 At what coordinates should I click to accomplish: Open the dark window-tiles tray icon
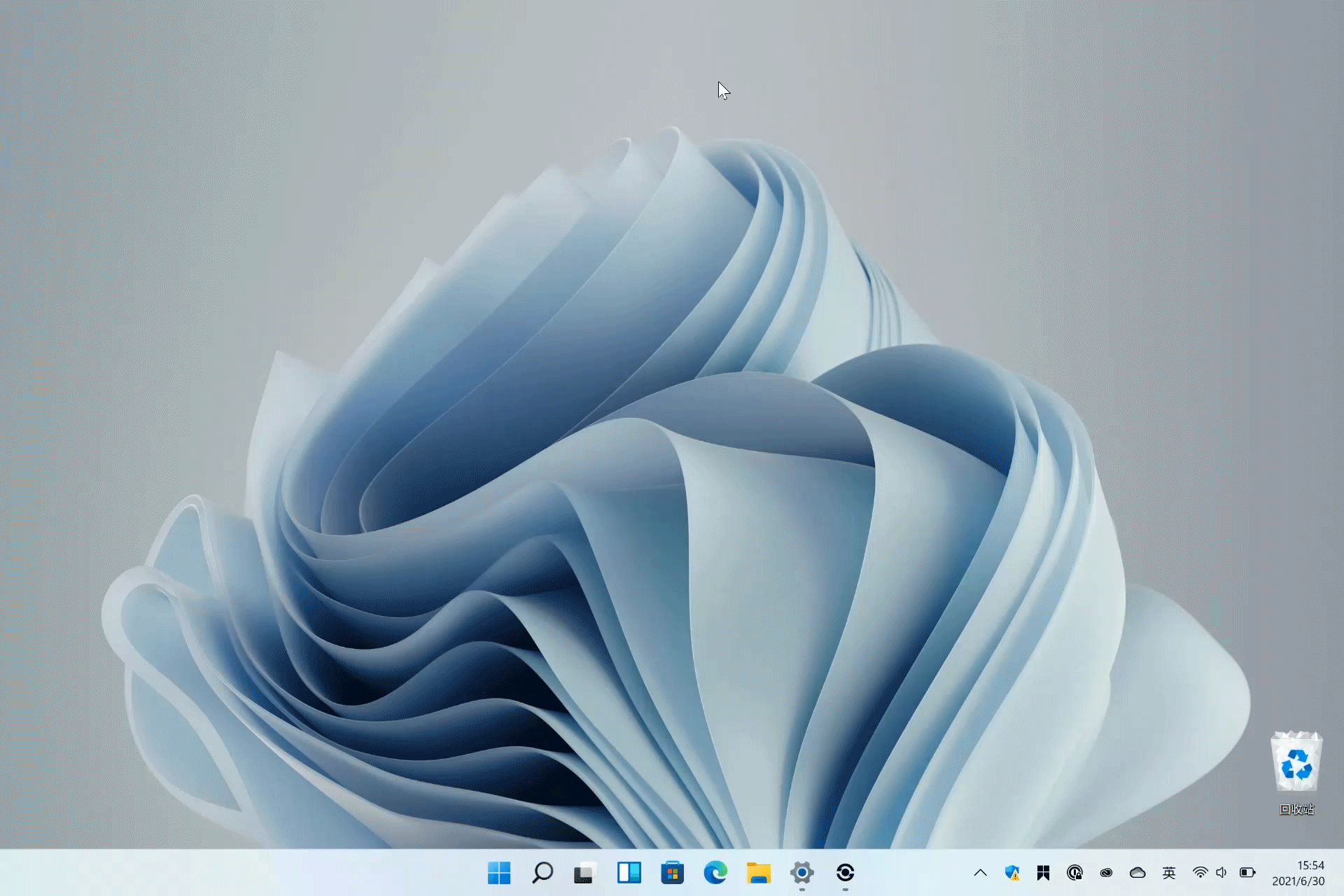[1044, 873]
